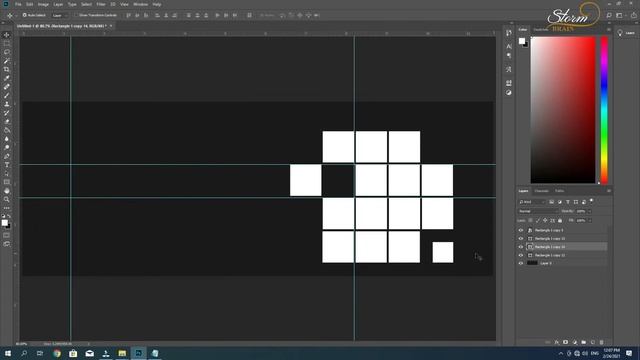Click the color picker gradient field

pos(563,110)
